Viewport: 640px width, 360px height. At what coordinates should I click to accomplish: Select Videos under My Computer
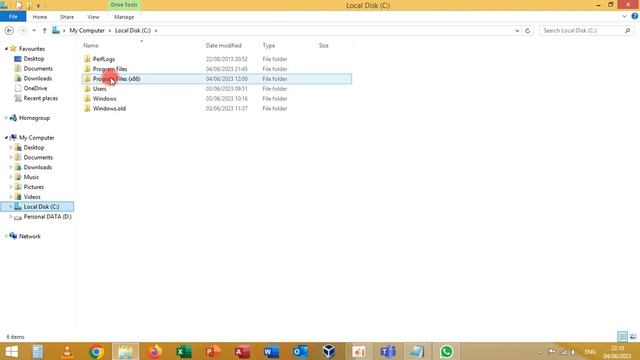(x=32, y=197)
